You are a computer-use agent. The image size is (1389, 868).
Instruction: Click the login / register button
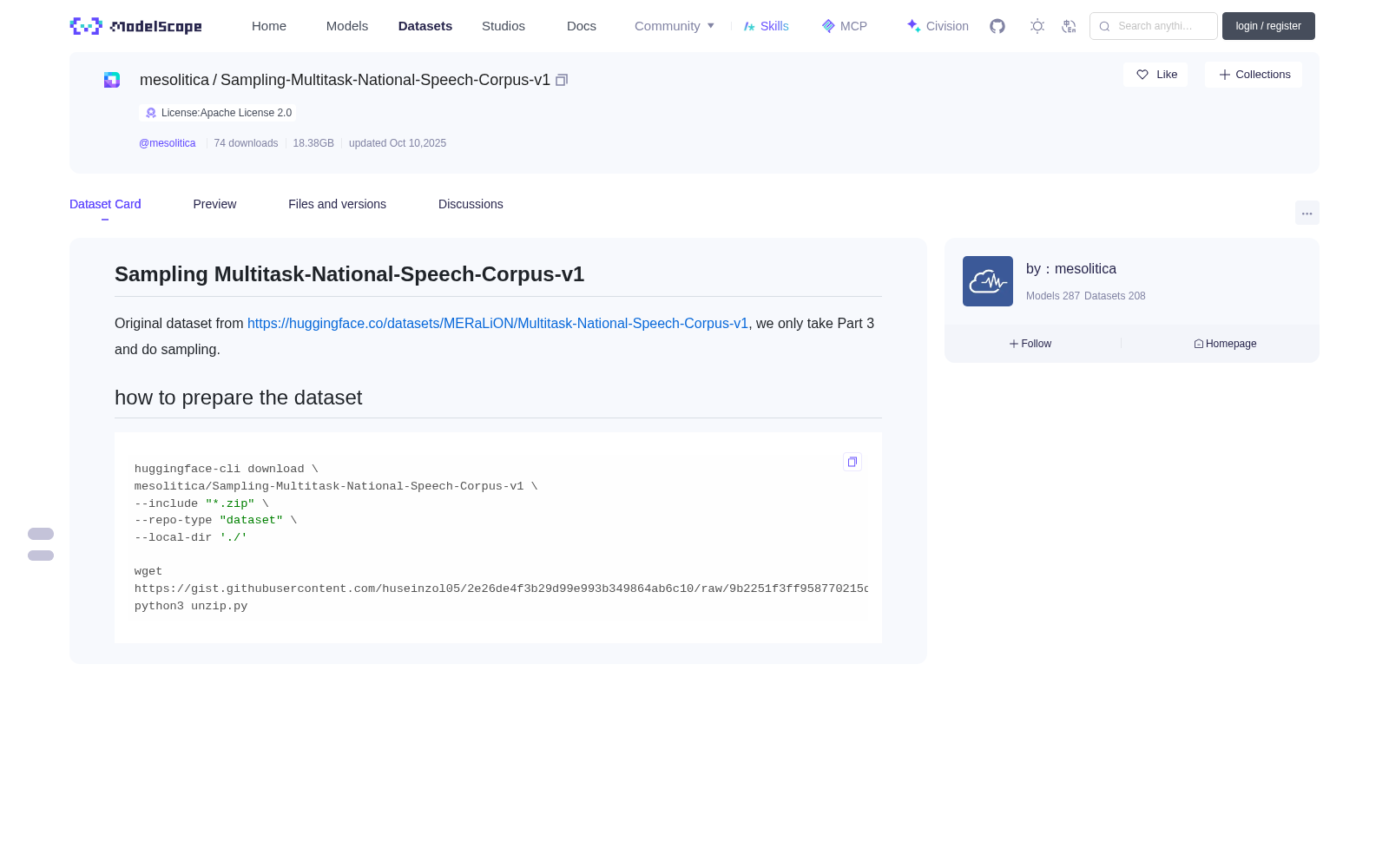[1268, 26]
